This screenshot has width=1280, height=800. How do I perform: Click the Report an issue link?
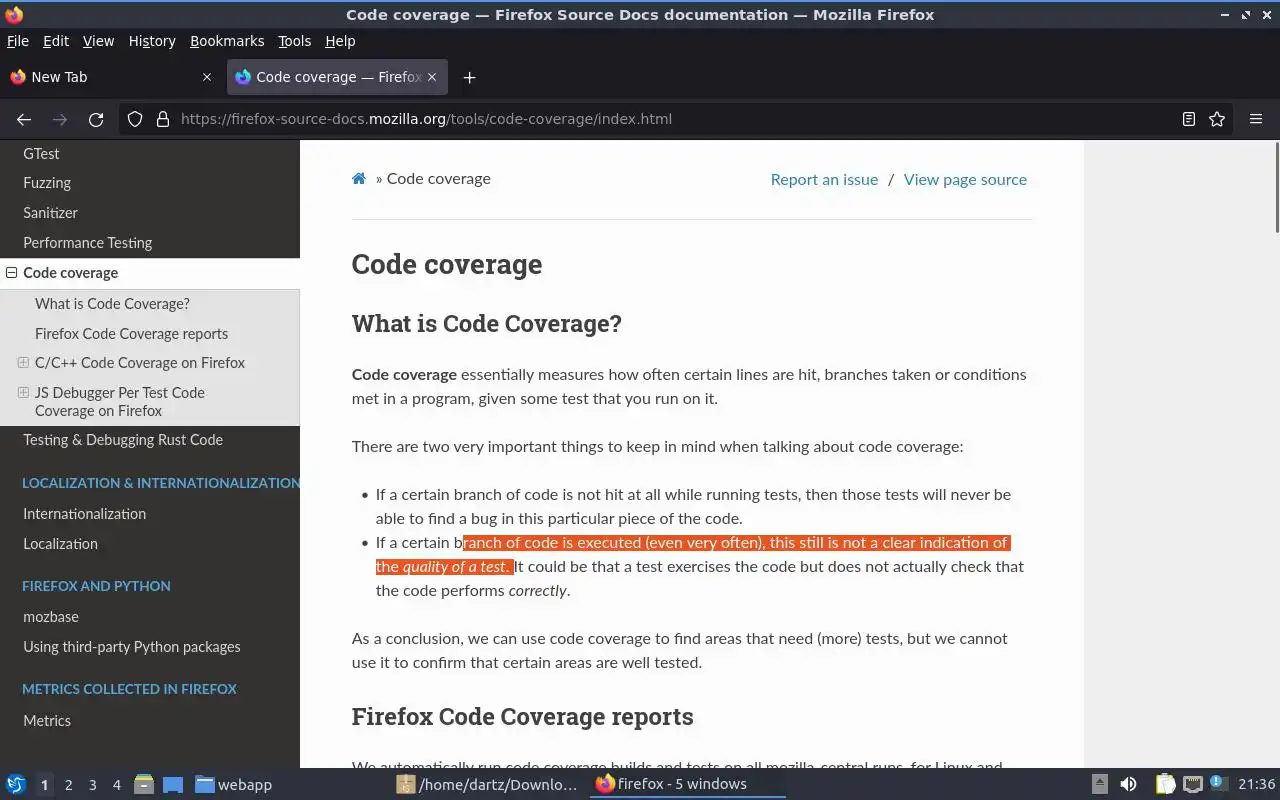[x=824, y=180]
